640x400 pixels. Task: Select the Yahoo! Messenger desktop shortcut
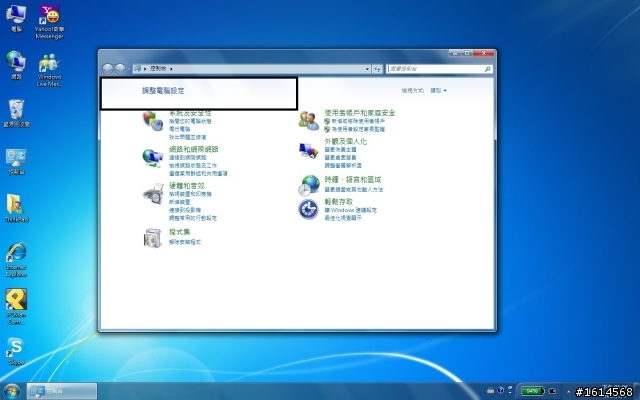coord(49,21)
